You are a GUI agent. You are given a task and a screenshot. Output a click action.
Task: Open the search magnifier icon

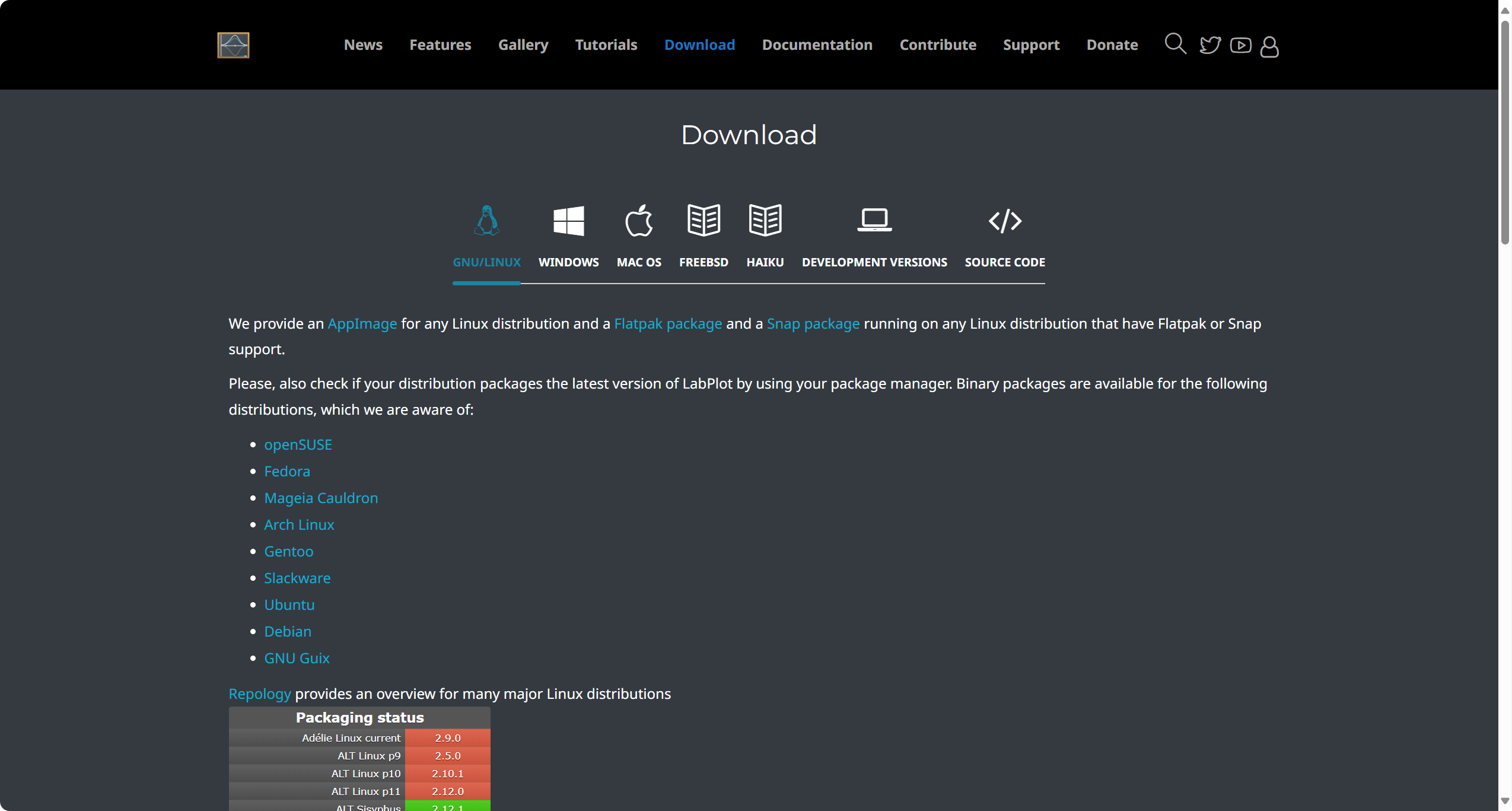point(1174,44)
